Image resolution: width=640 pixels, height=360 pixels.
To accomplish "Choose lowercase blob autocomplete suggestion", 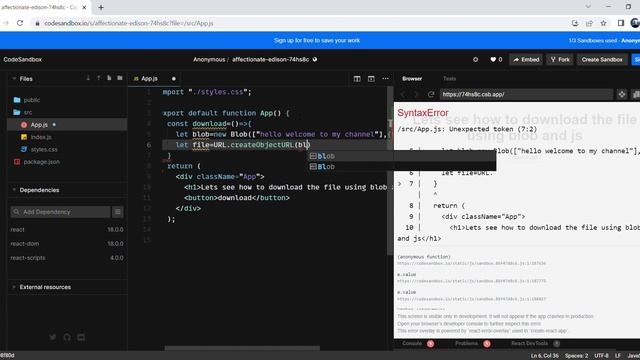I will tap(402, 156).
